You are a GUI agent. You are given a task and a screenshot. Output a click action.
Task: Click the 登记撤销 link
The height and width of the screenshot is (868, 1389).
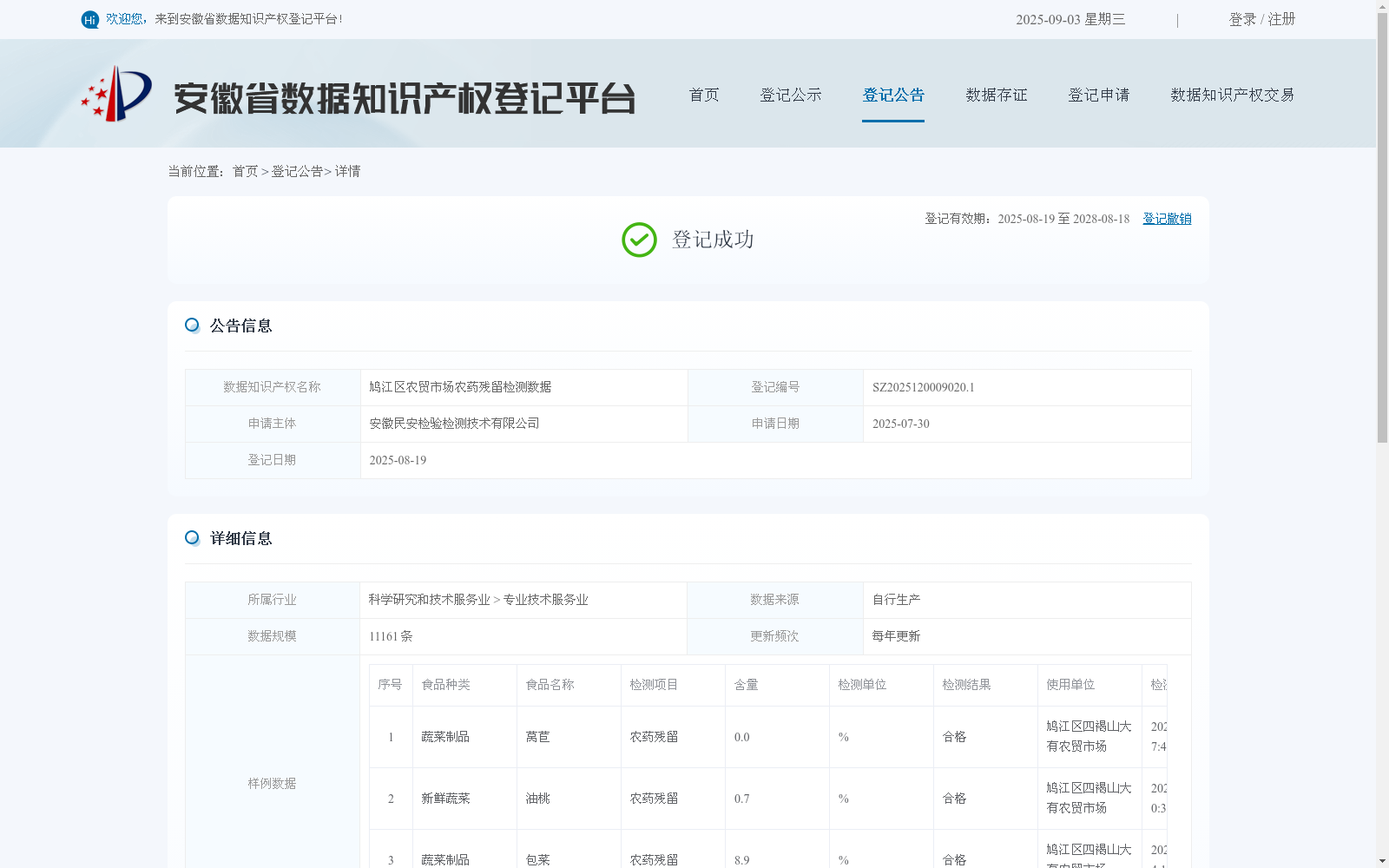tap(1167, 219)
